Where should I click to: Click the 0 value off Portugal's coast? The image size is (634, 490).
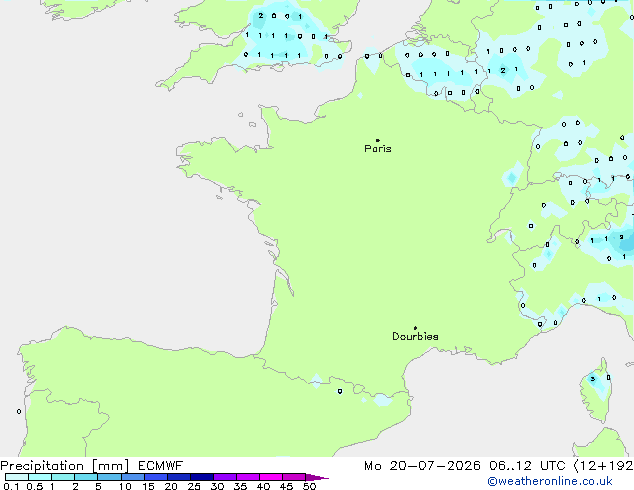pyautogui.click(x=19, y=412)
